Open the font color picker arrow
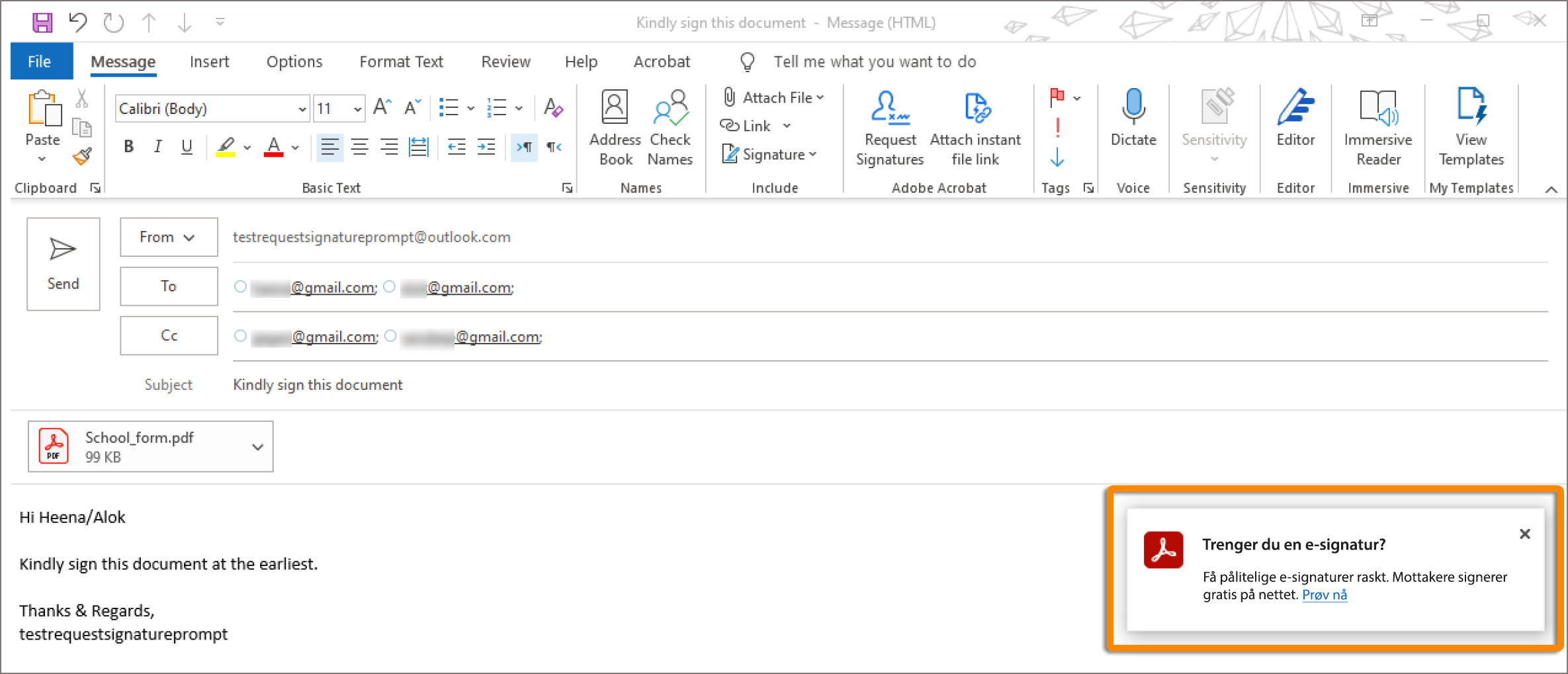Screen dimensions: 1568x674 pos(295,147)
